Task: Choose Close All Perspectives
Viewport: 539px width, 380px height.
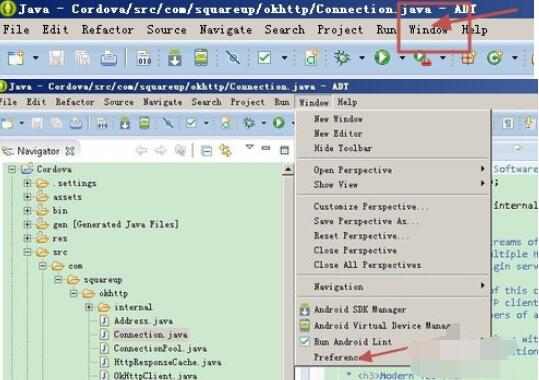Action: 367,265
